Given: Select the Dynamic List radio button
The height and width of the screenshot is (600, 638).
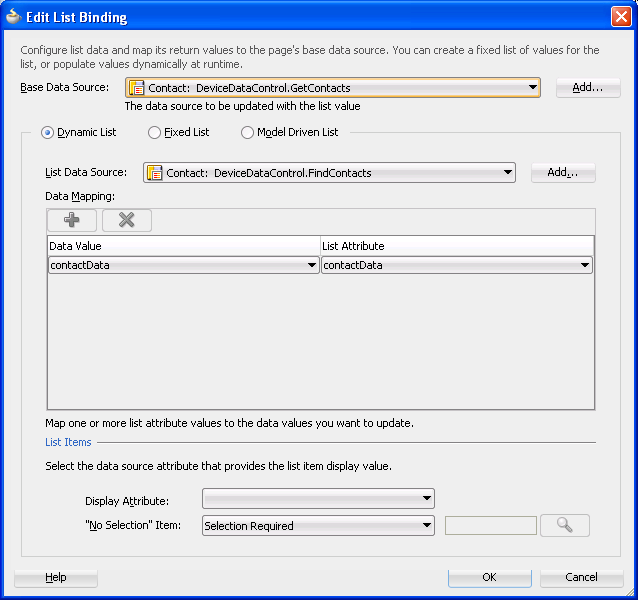Looking at the screenshot, I should (47, 133).
